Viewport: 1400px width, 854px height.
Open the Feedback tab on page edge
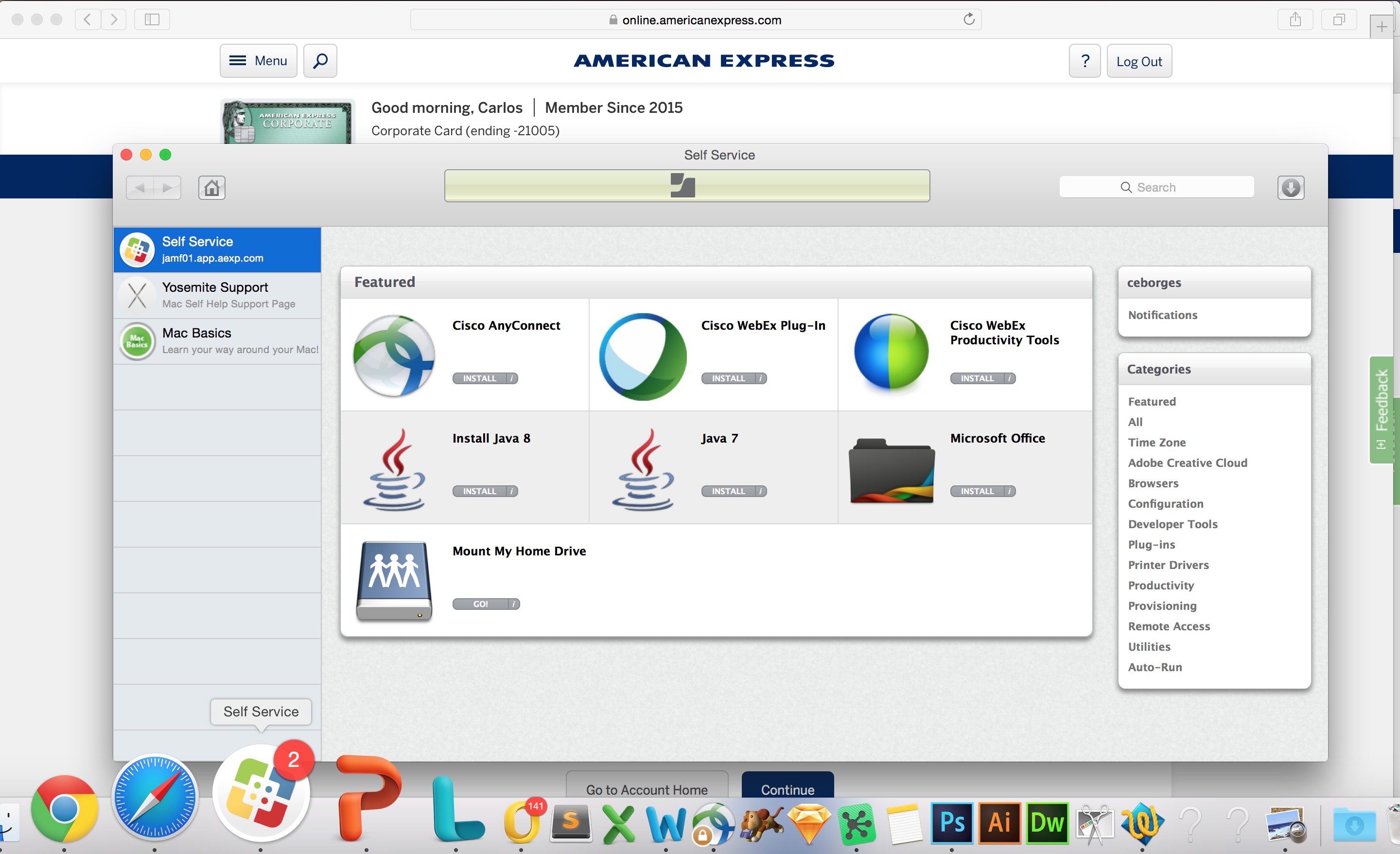pyautogui.click(x=1382, y=409)
